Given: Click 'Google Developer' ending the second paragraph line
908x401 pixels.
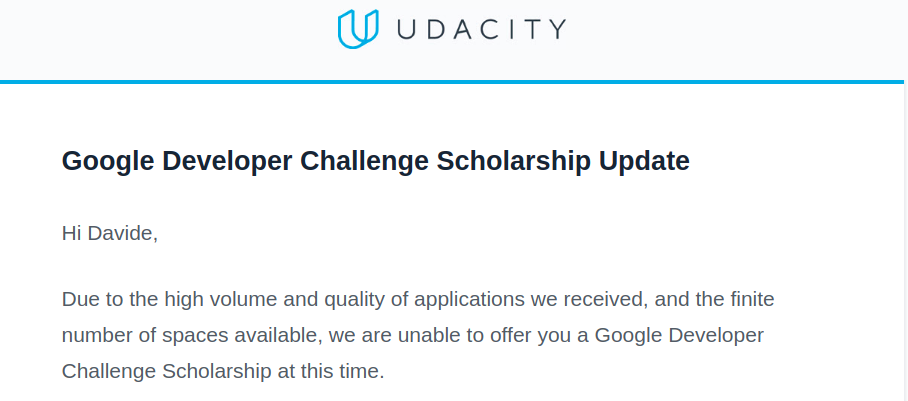Looking at the screenshot, I should click(679, 334).
